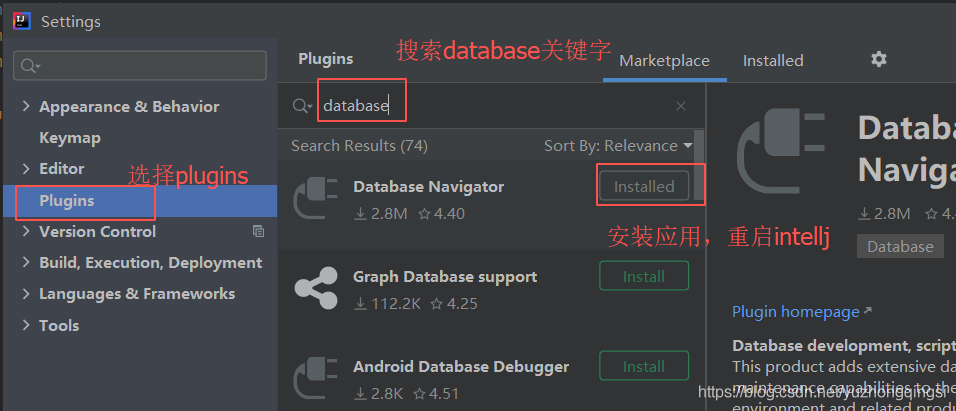
Task: Expand Appearance & Behavior section
Action: [27, 107]
